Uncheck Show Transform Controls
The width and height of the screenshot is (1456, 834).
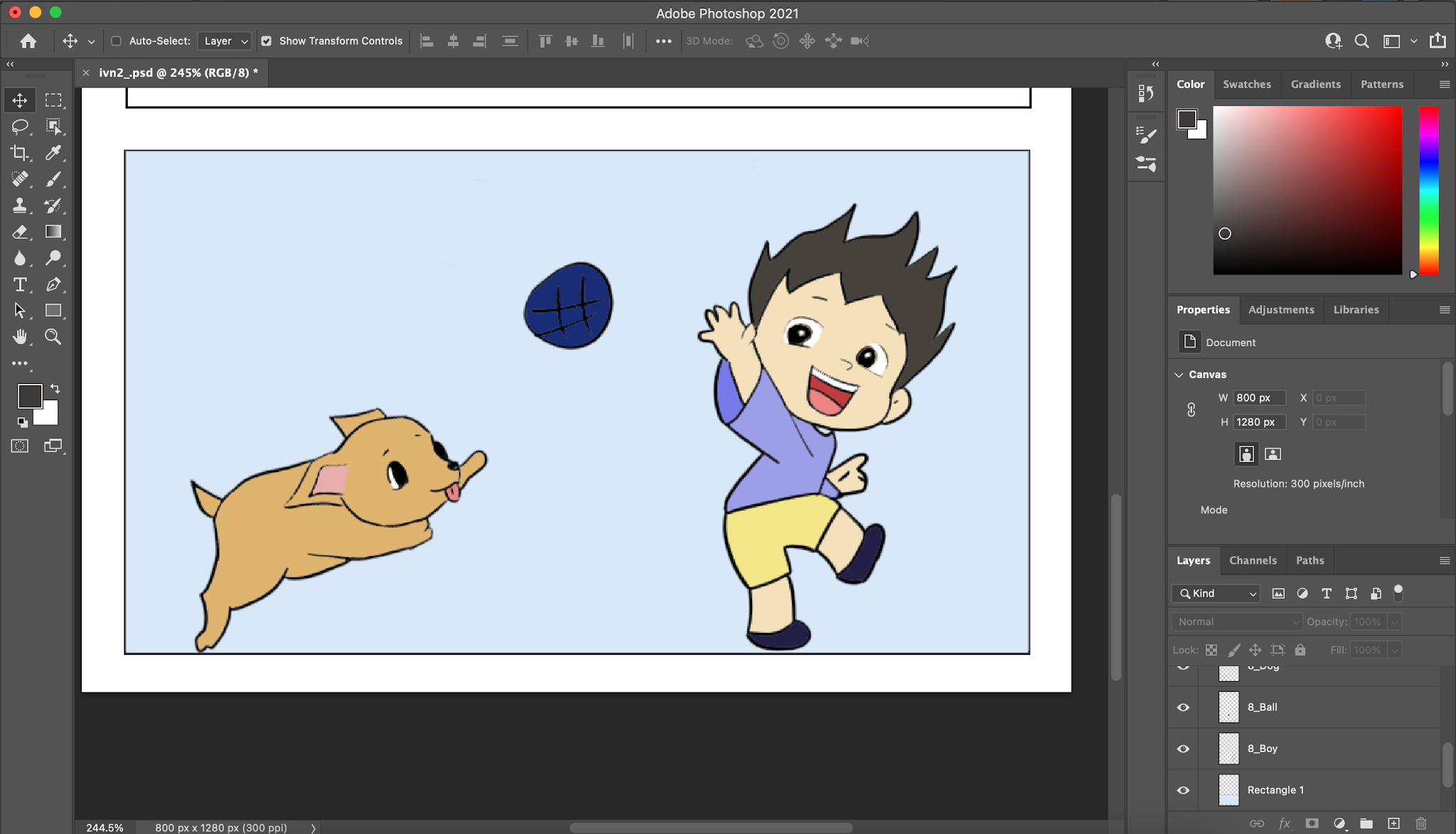[267, 41]
